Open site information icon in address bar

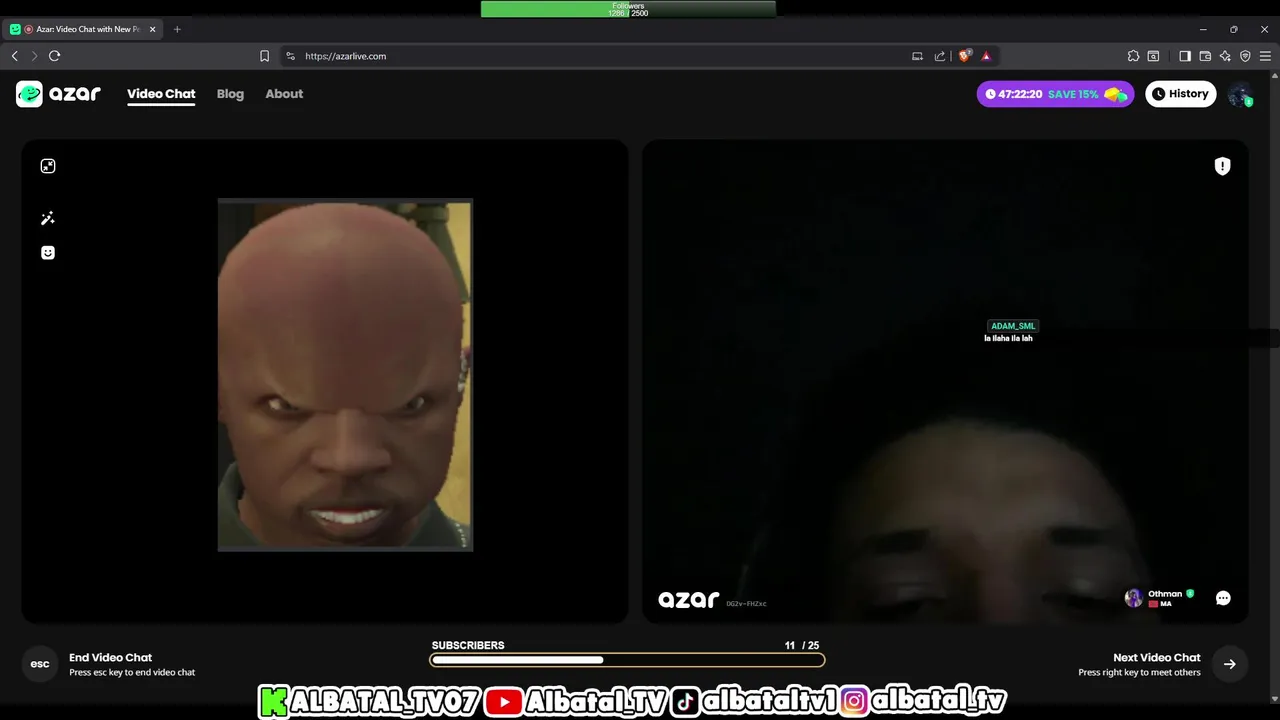290,56
